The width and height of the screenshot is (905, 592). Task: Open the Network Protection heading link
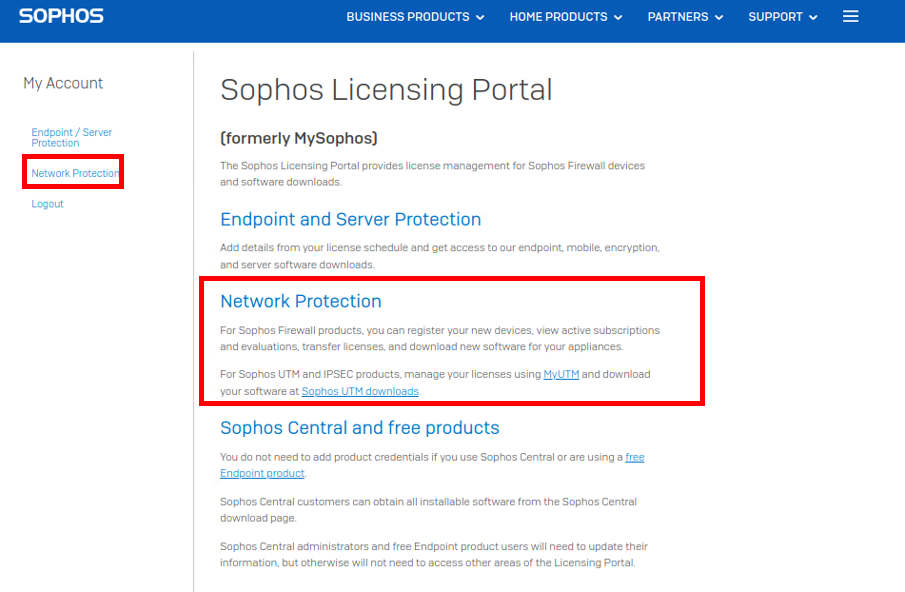(301, 301)
